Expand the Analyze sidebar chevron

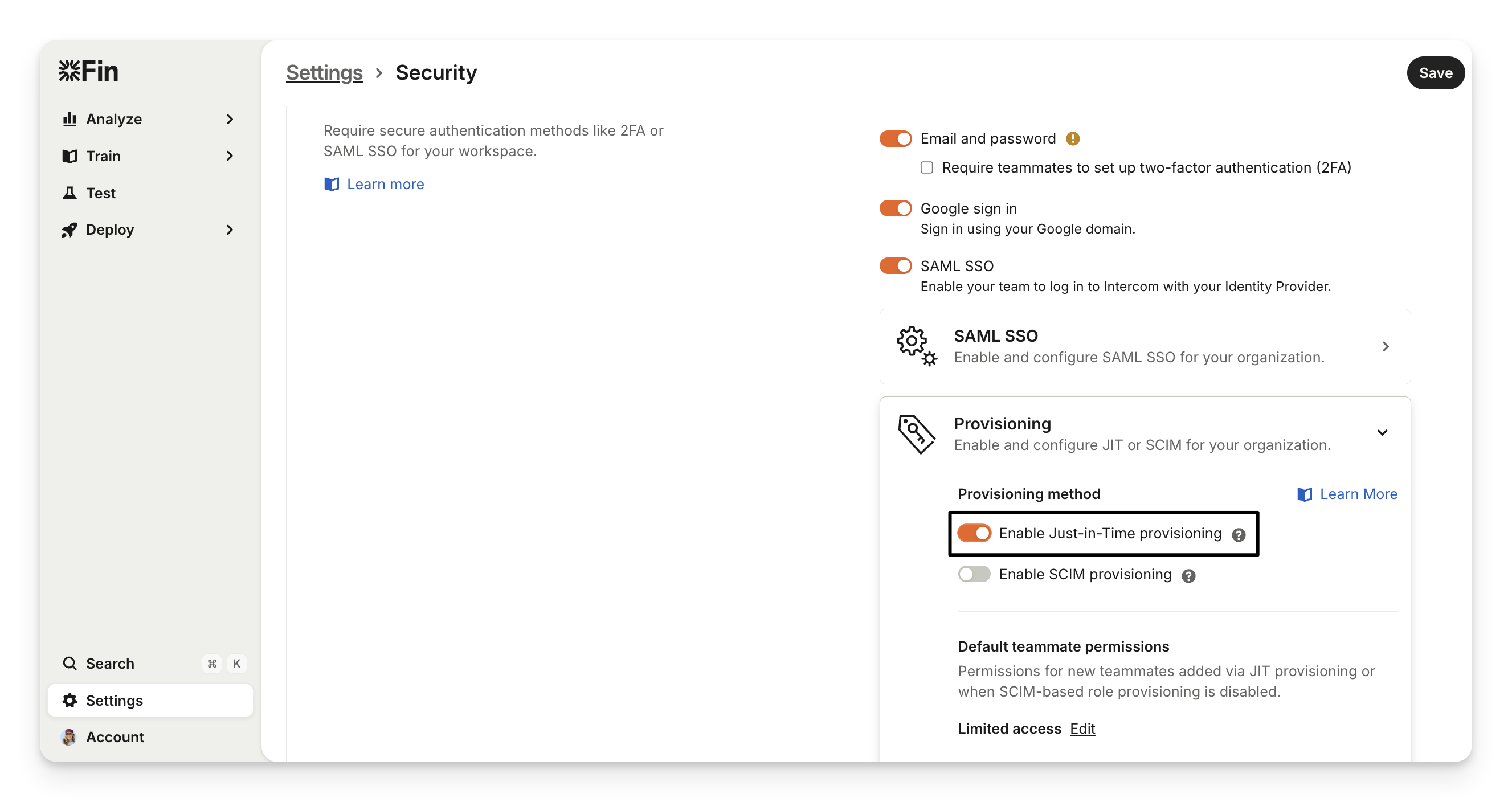[230, 120]
